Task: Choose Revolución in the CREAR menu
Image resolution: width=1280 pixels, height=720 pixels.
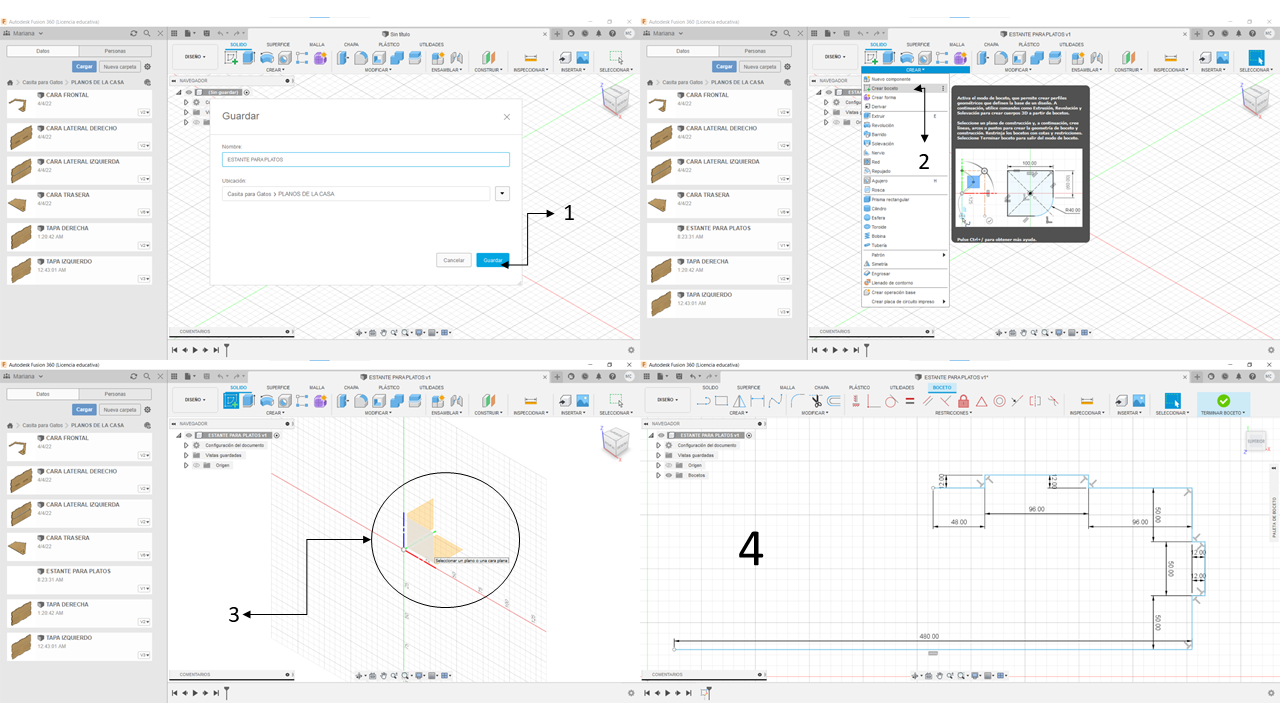Action: (904, 125)
